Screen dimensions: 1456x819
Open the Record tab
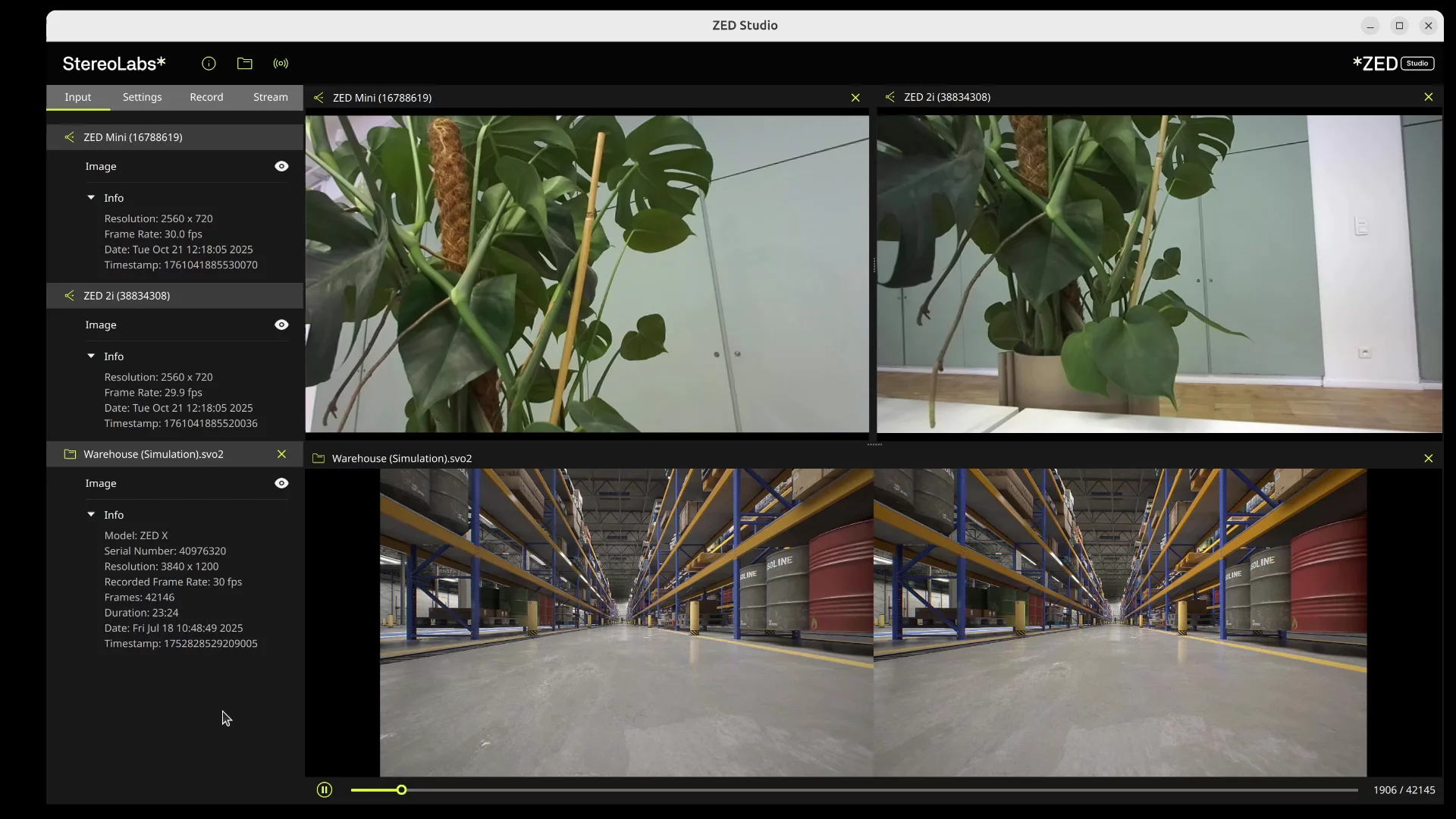tap(206, 97)
